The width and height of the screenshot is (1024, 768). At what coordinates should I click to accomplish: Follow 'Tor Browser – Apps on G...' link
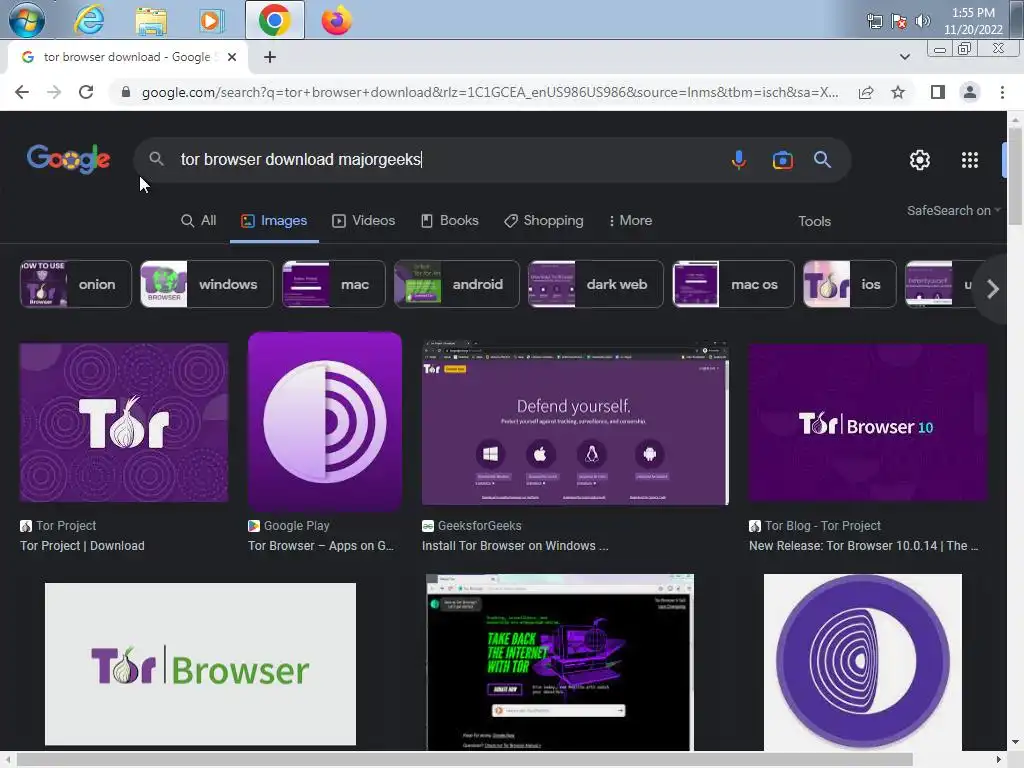point(321,546)
